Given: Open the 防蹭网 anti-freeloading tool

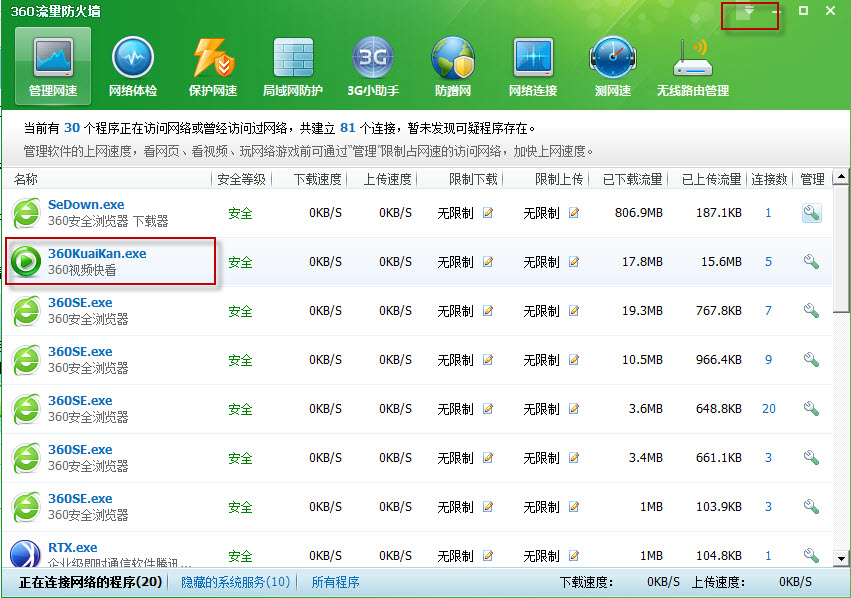Looking at the screenshot, I should click(x=453, y=66).
